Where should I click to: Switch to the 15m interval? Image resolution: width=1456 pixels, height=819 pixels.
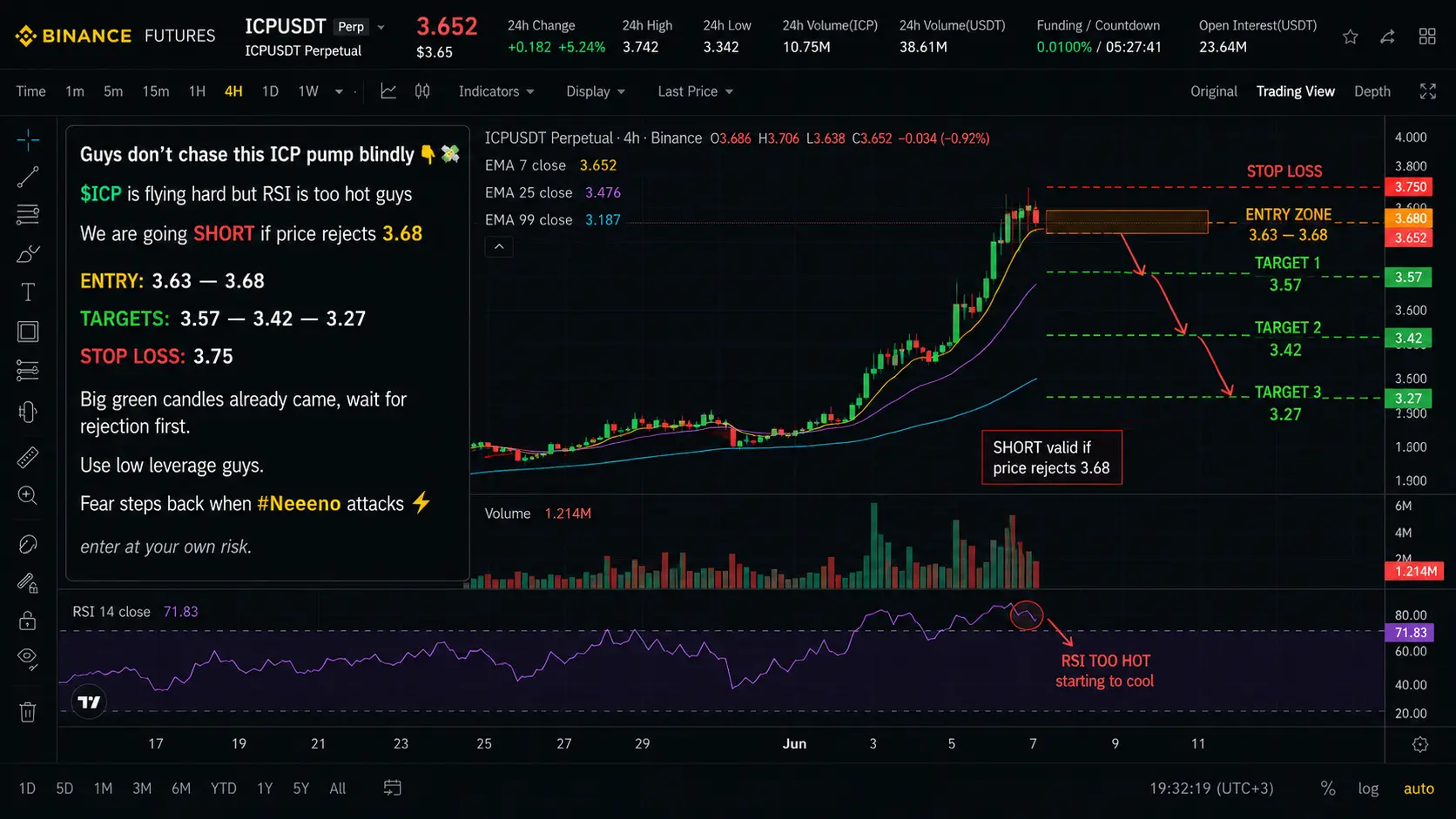tap(156, 91)
